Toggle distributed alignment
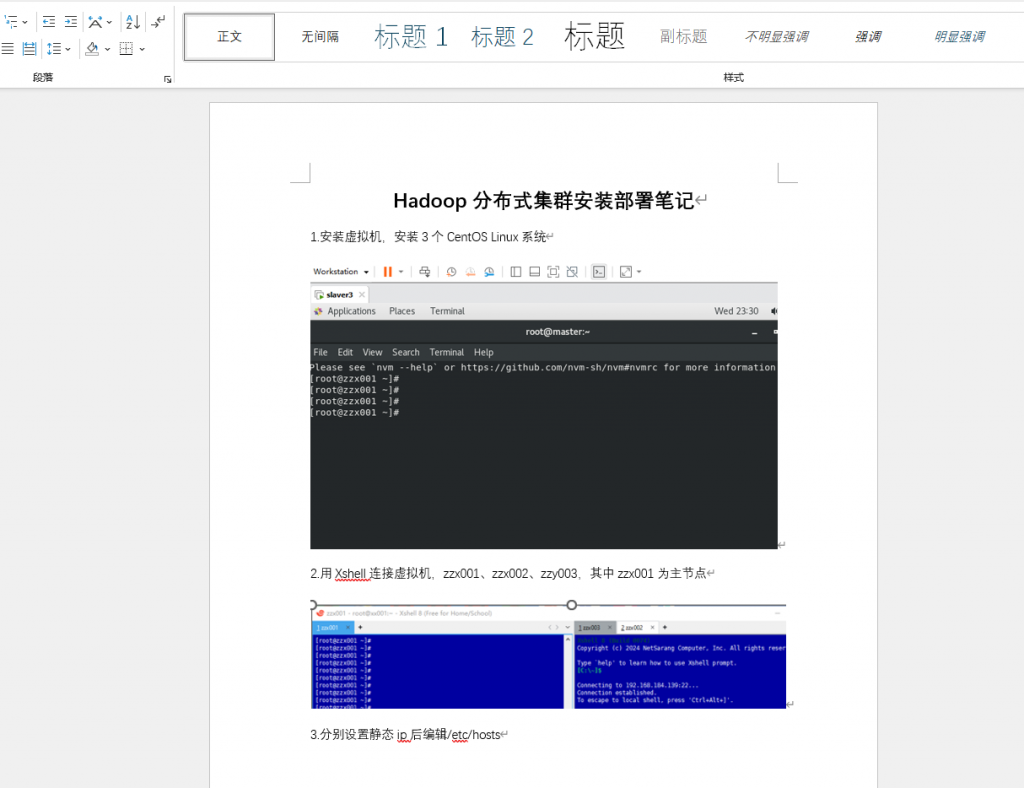 (x=29, y=48)
